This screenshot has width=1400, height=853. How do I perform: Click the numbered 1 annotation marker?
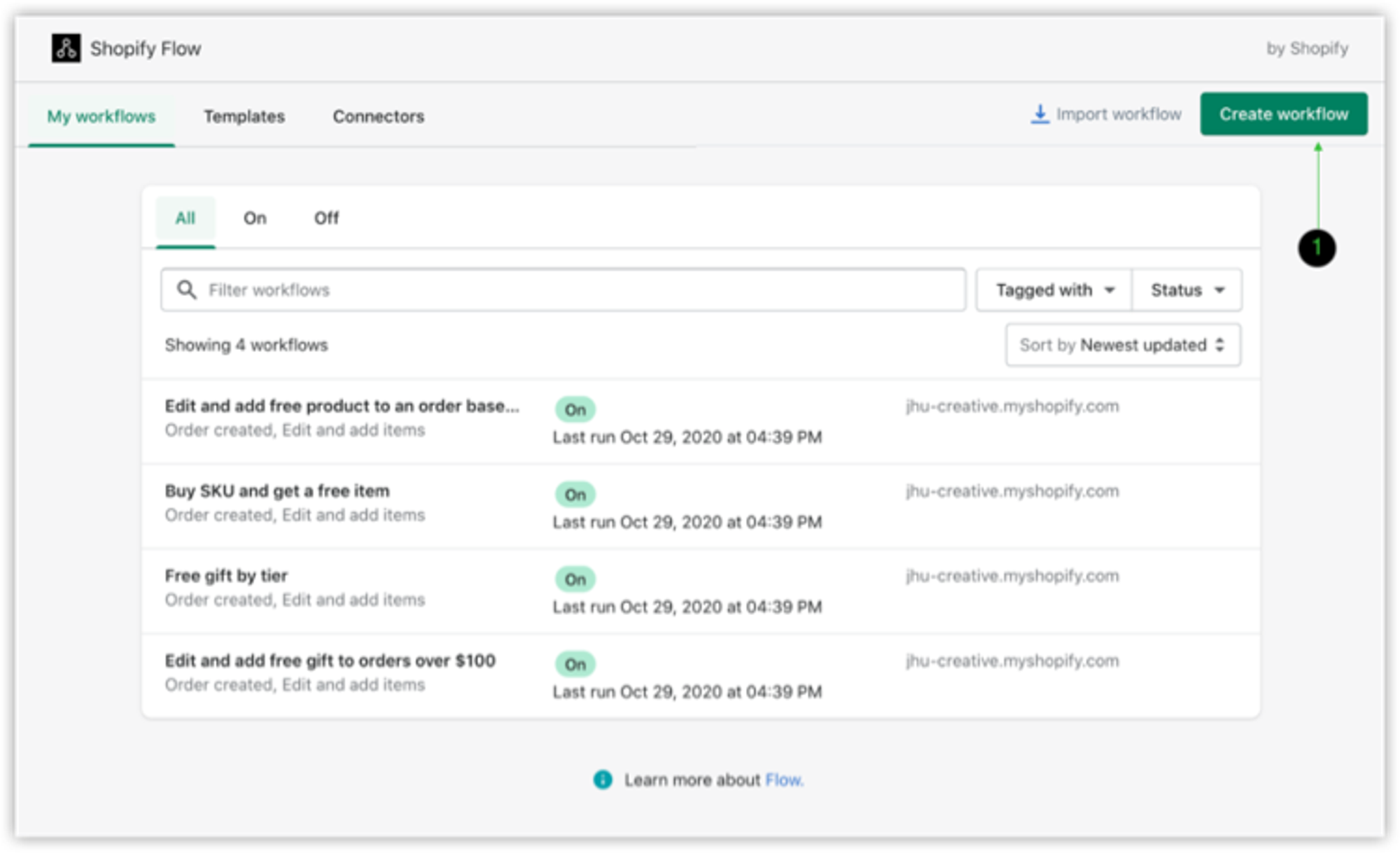pyautogui.click(x=1317, y=248)
